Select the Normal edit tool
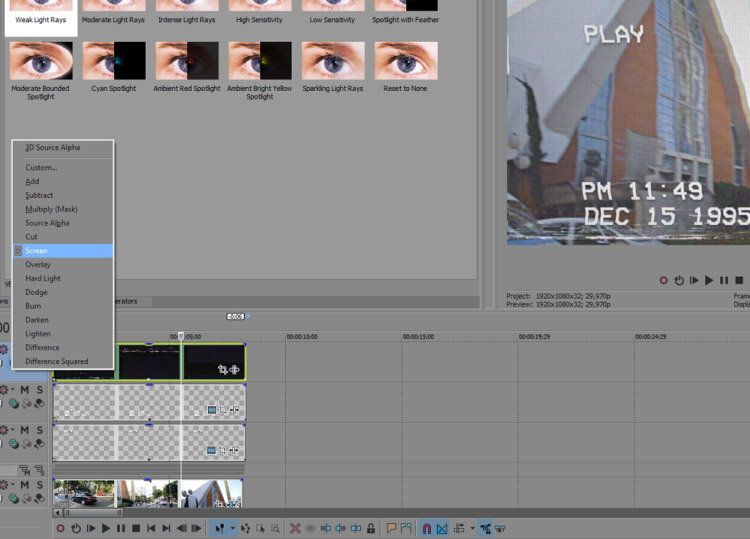The image size is (750, 539). pos(220,528)
